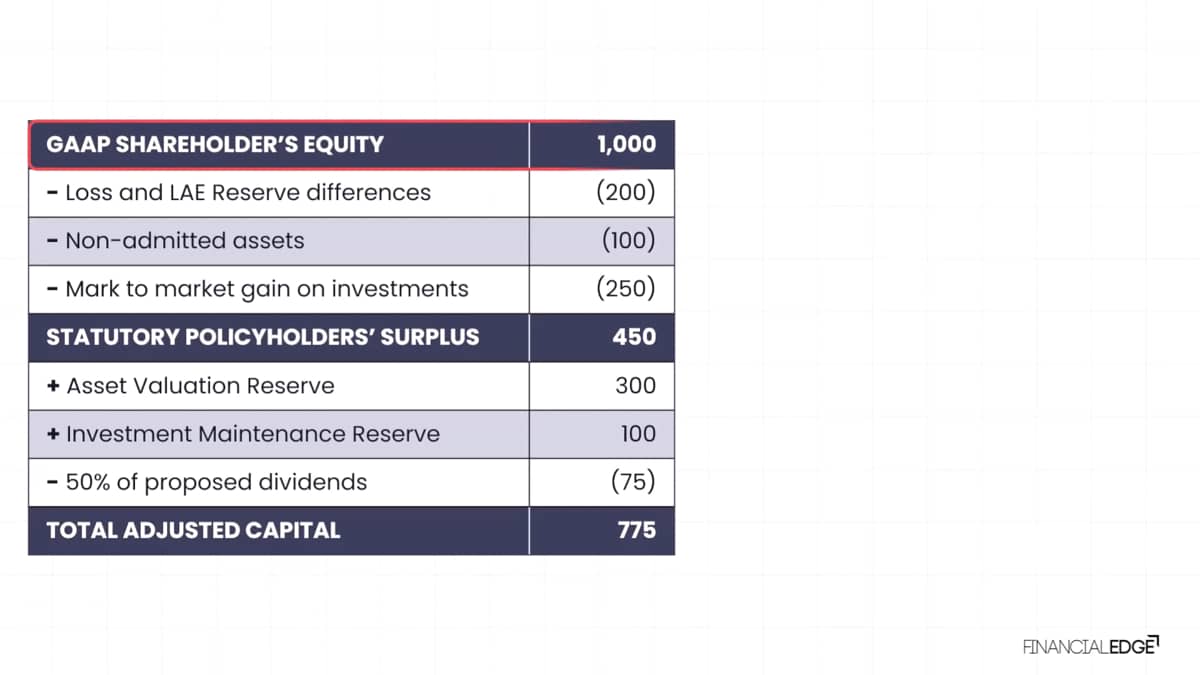Click the 300 value cell
This screenshot has height=675, width=1200.
pos(635,385)
